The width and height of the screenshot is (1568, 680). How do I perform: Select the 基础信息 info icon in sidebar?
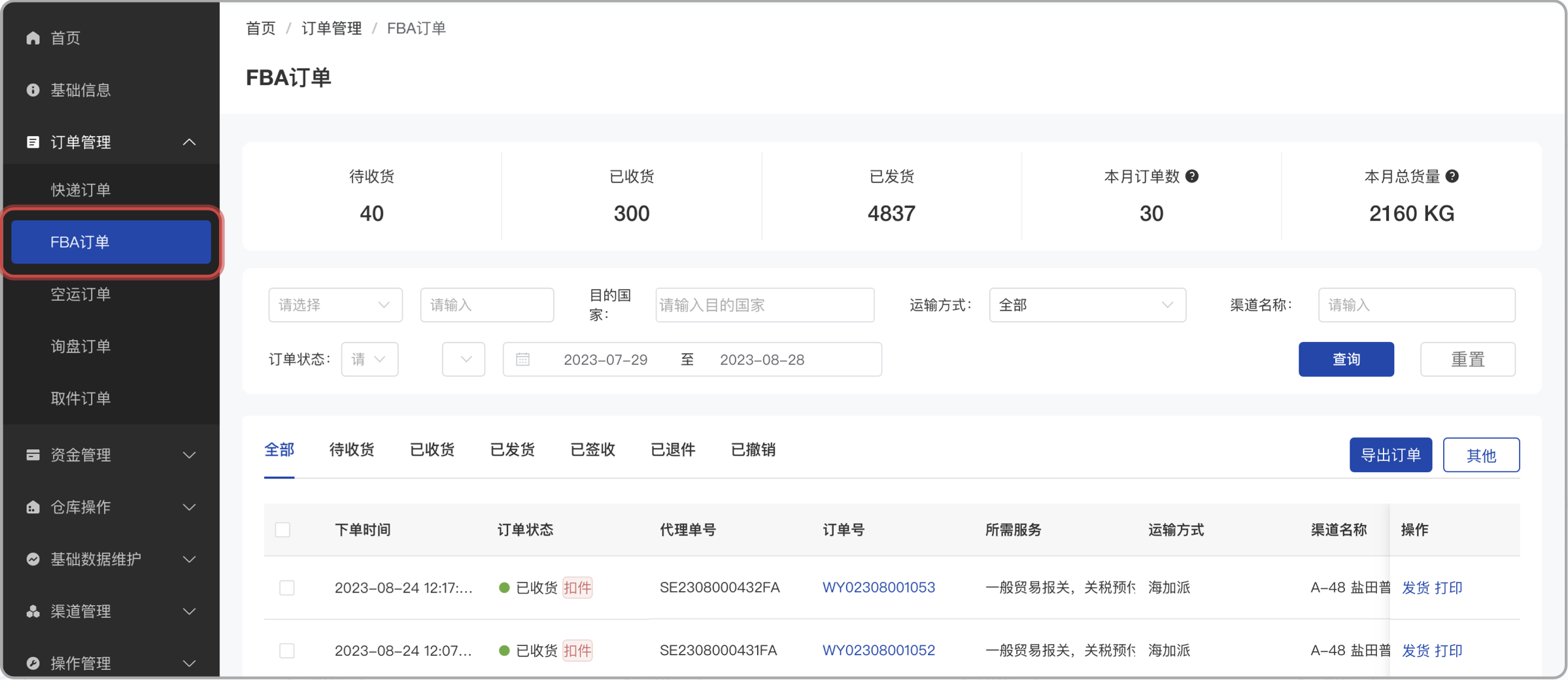pos(33,90)
